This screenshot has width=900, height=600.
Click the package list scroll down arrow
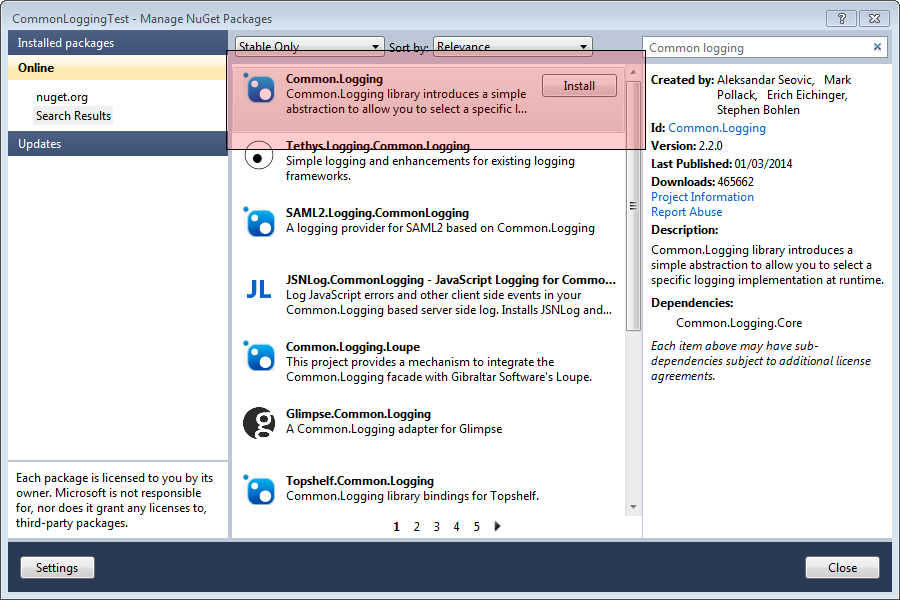pyautogui.click(x=633, y=507)
